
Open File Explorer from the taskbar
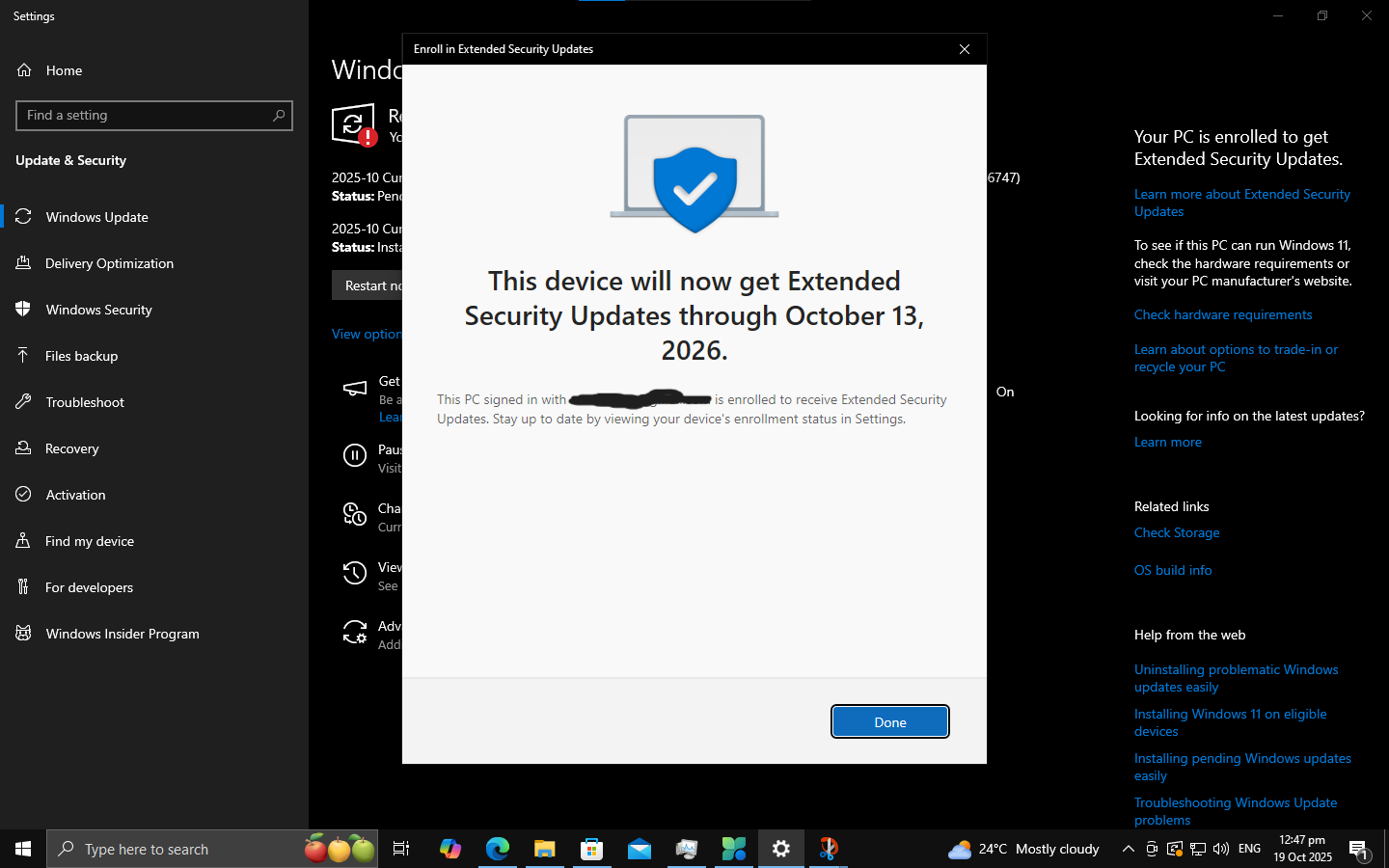pos(544,849)
